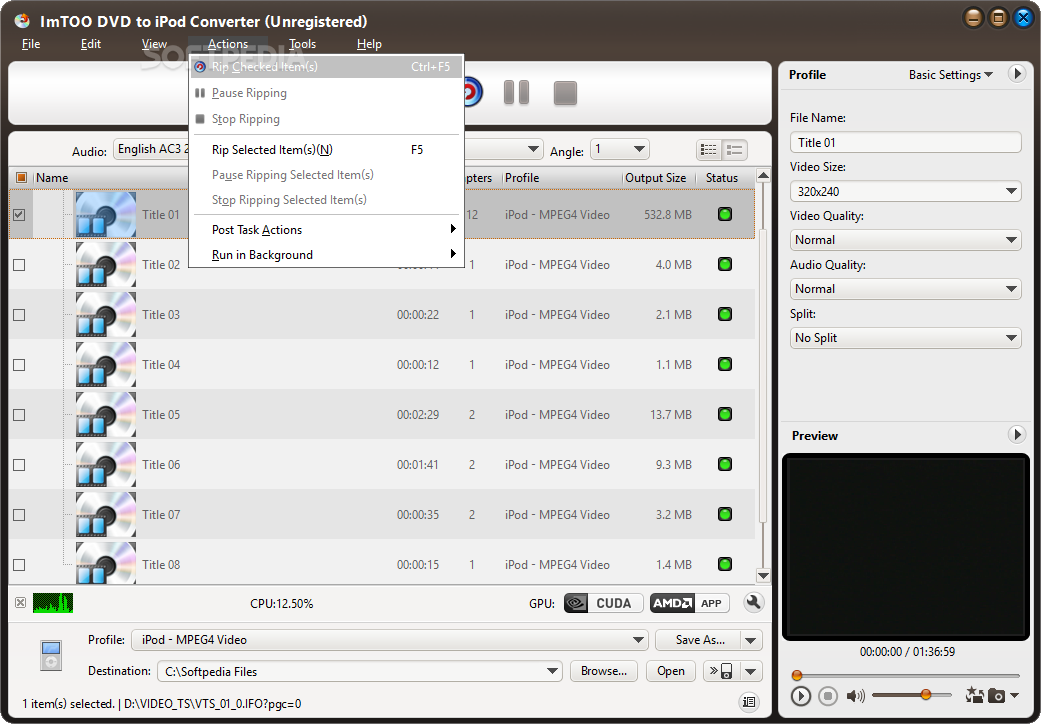
Task: Click the CPU usage graph
Action: 53,603
